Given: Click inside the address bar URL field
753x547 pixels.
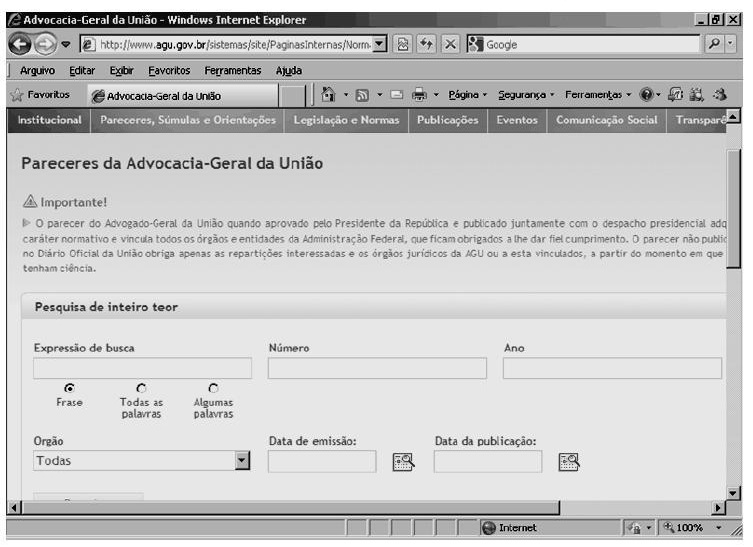Looking at the screenshot, I should coord(233,45).
